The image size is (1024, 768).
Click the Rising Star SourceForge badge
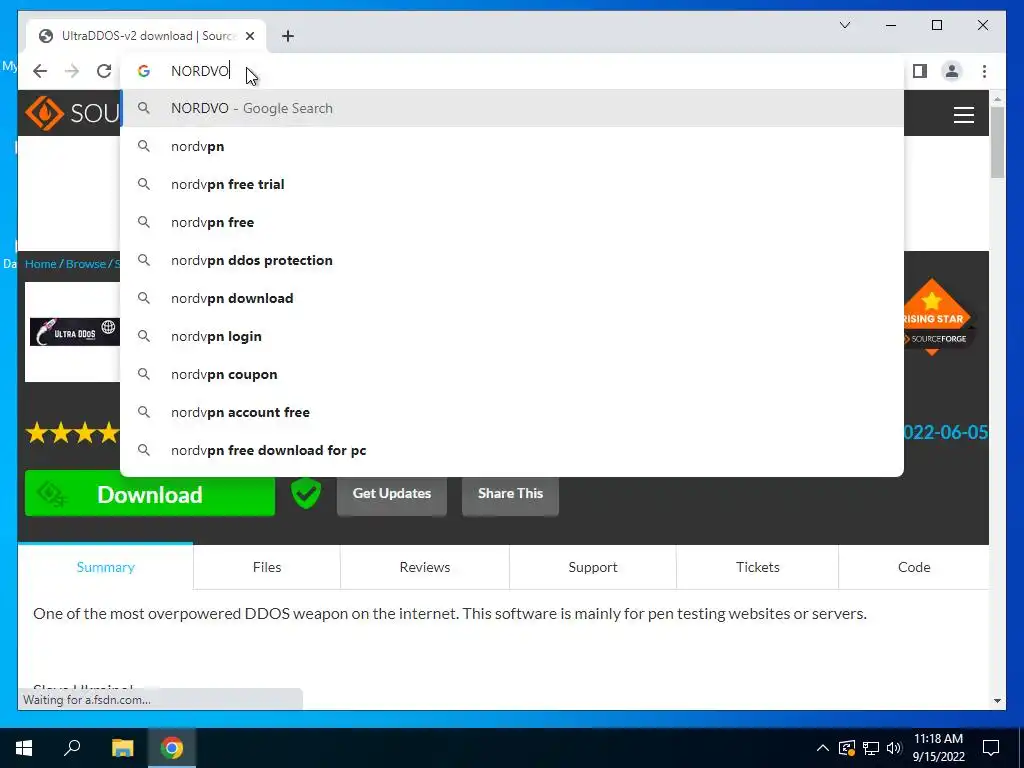pyautogui.click(x=936, y=318)
